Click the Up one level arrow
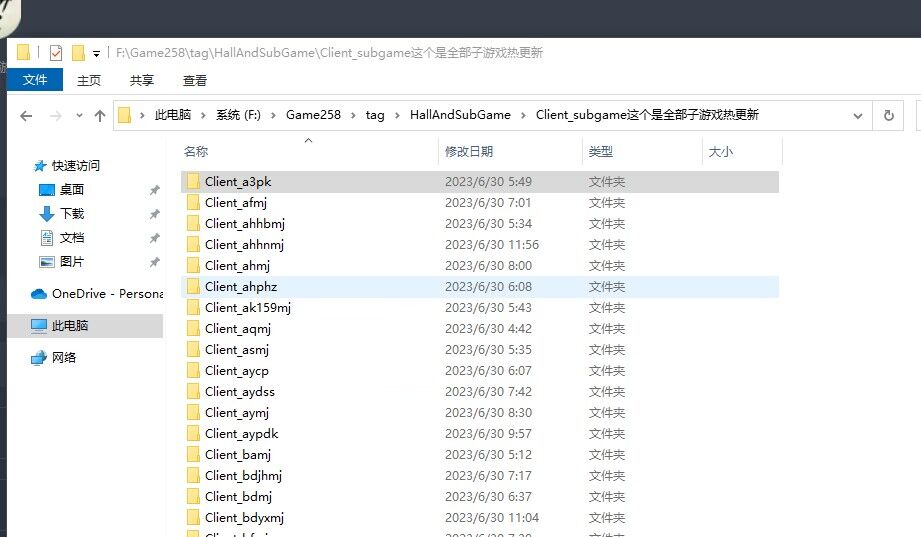The image size is (921, 537). [99, 116]
